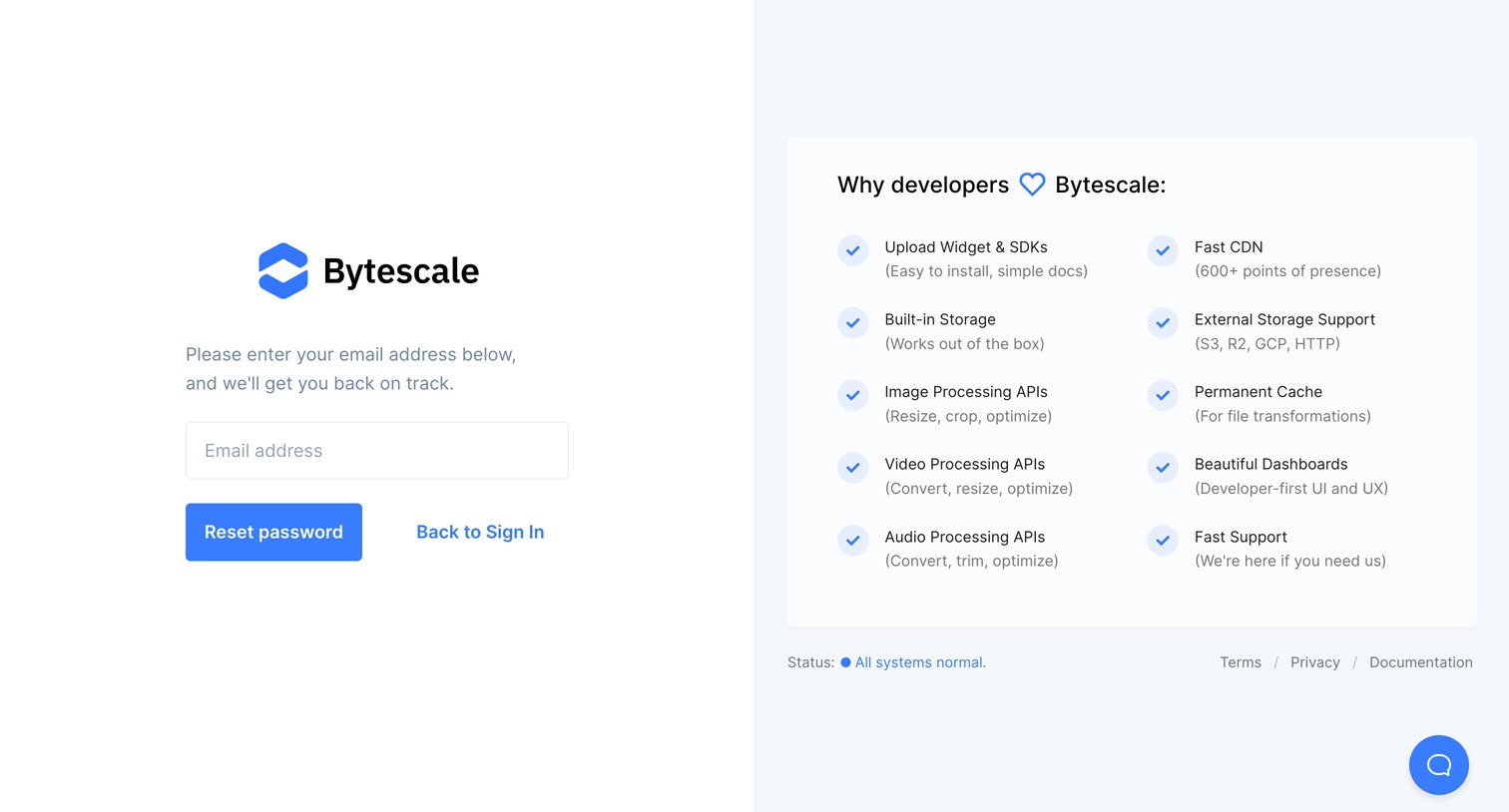This screenshot has height=812, width=1509.
Task: Focus the Email address field
Action: click(377, 450)
